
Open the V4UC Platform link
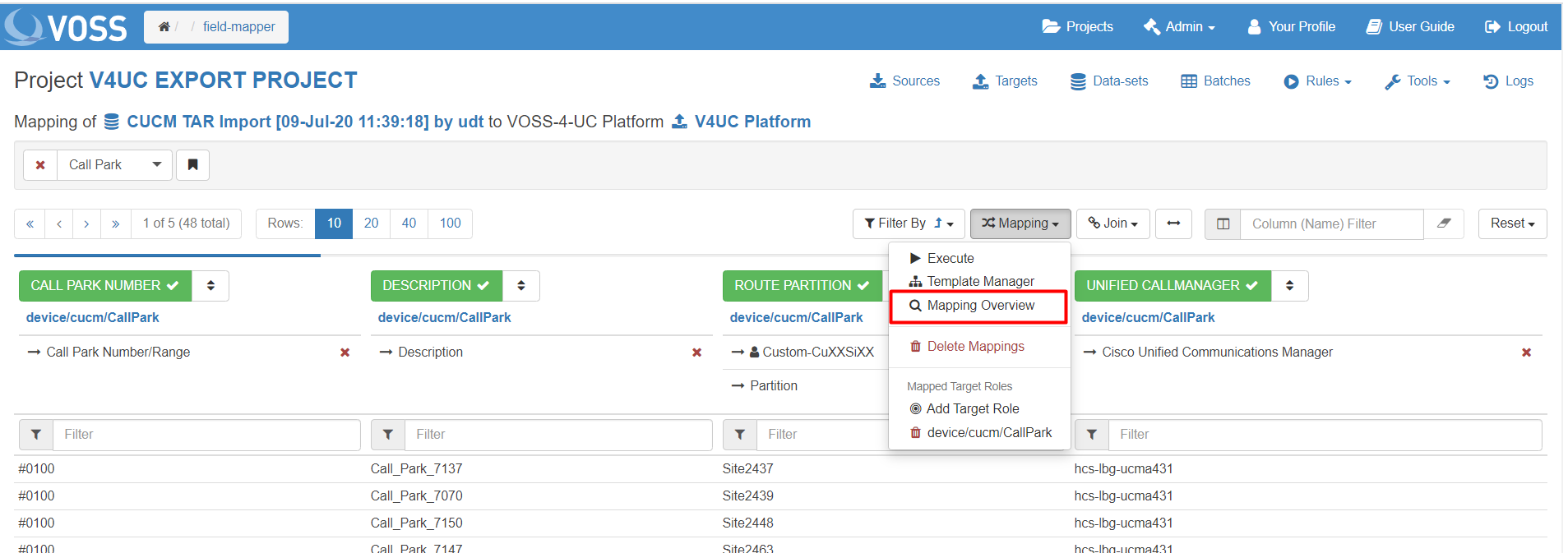(x=752, y=122)
